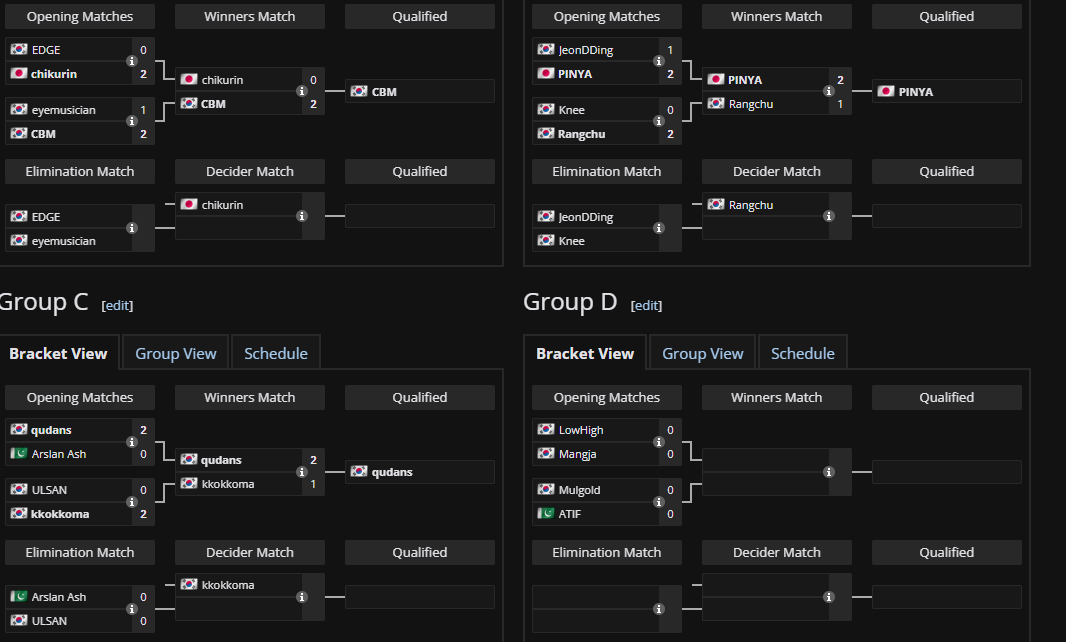1066x642 pixels.
Task: Open match info for EDGE vs chikurin
Action: [x=132, y=61]
